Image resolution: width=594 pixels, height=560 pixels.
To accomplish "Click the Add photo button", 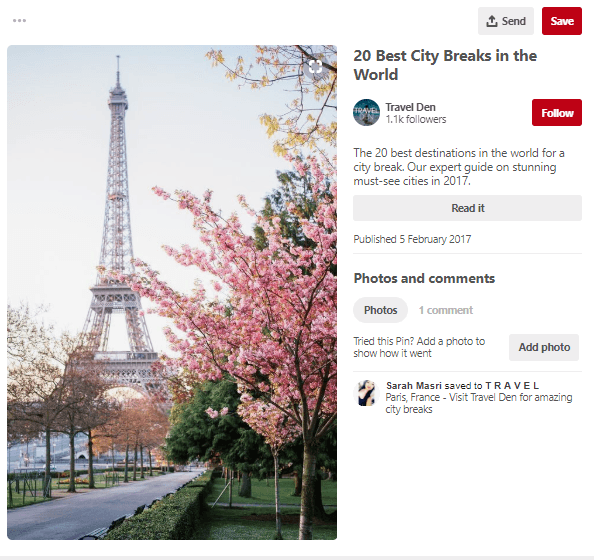I will (544, 347).
